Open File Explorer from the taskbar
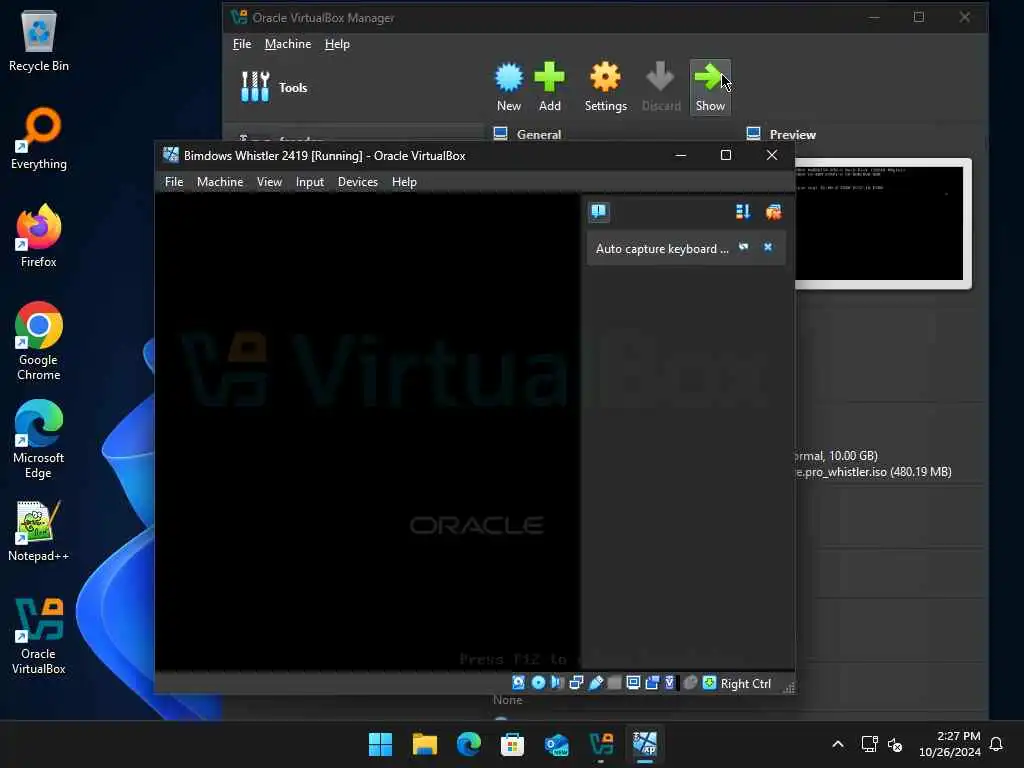This screenshot has height=768, width=1024. (424, 744)
